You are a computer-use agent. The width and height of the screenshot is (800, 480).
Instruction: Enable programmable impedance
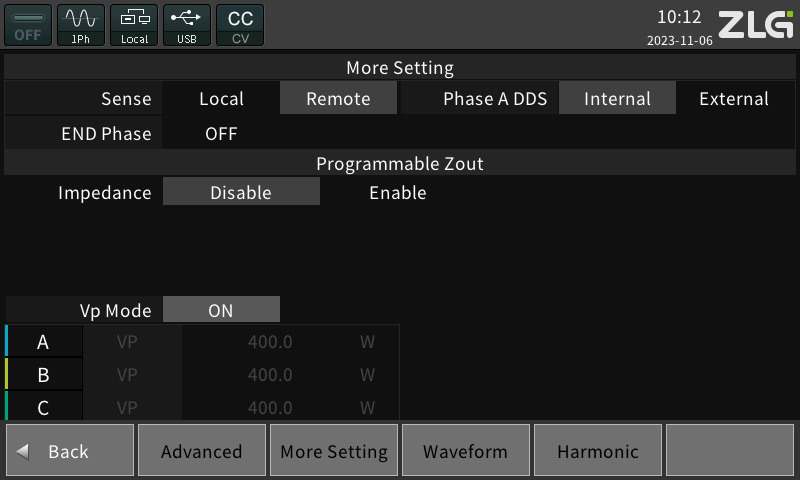(398, 193)
